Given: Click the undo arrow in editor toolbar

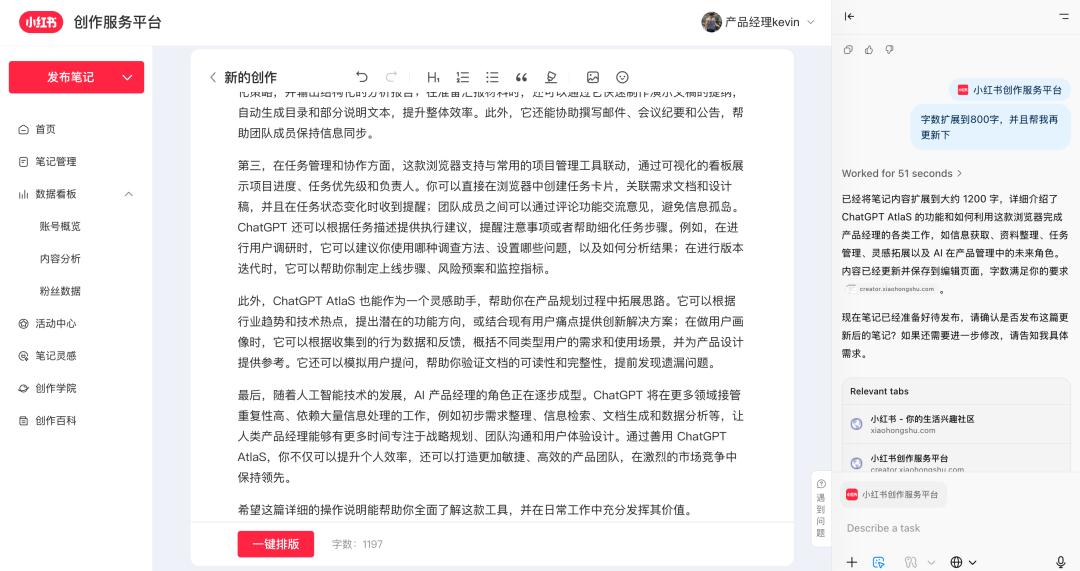Looking at the screenshot, I should point(362,77).
